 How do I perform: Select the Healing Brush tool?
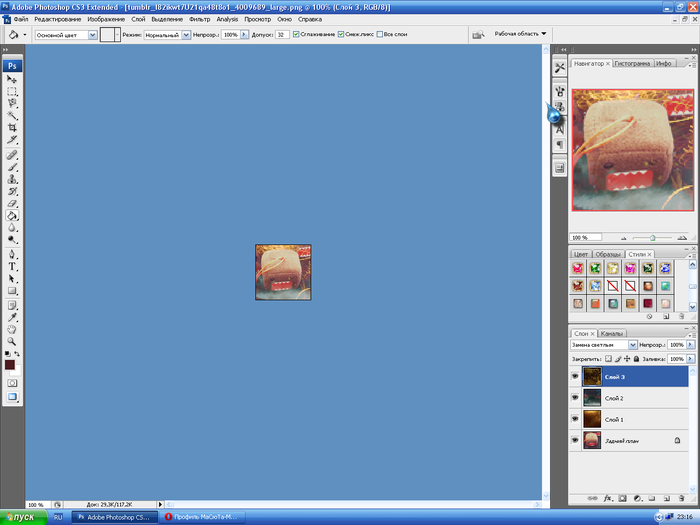[x=12, y=155]
